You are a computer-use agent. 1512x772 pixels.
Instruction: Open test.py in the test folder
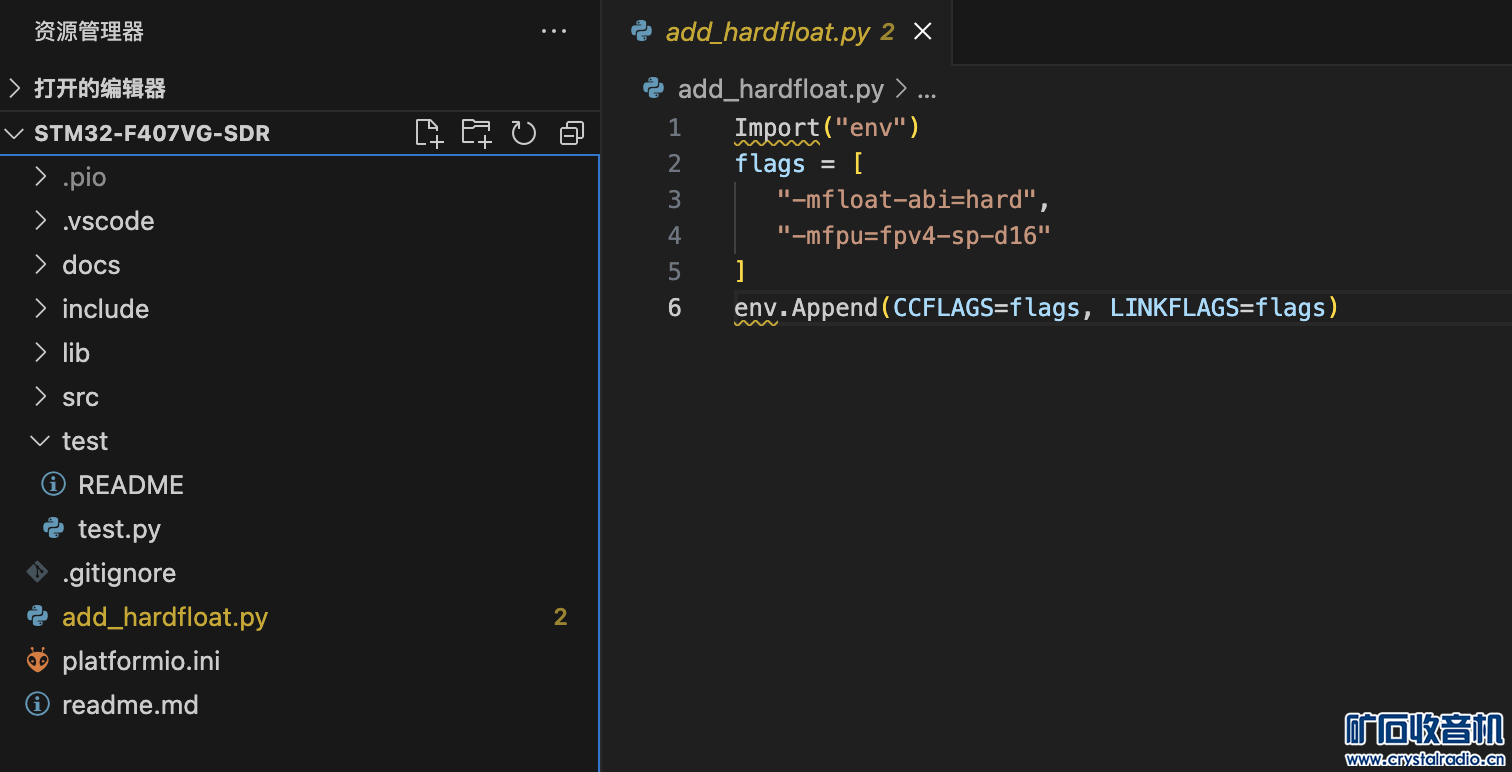click(119, 529)
